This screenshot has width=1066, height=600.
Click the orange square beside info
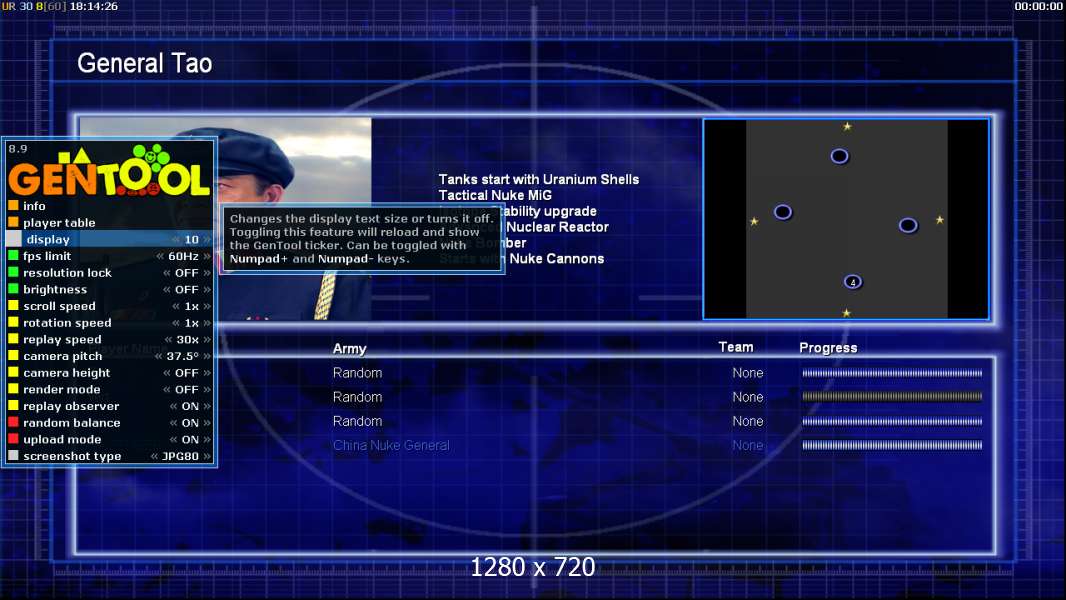pos(13,205)
